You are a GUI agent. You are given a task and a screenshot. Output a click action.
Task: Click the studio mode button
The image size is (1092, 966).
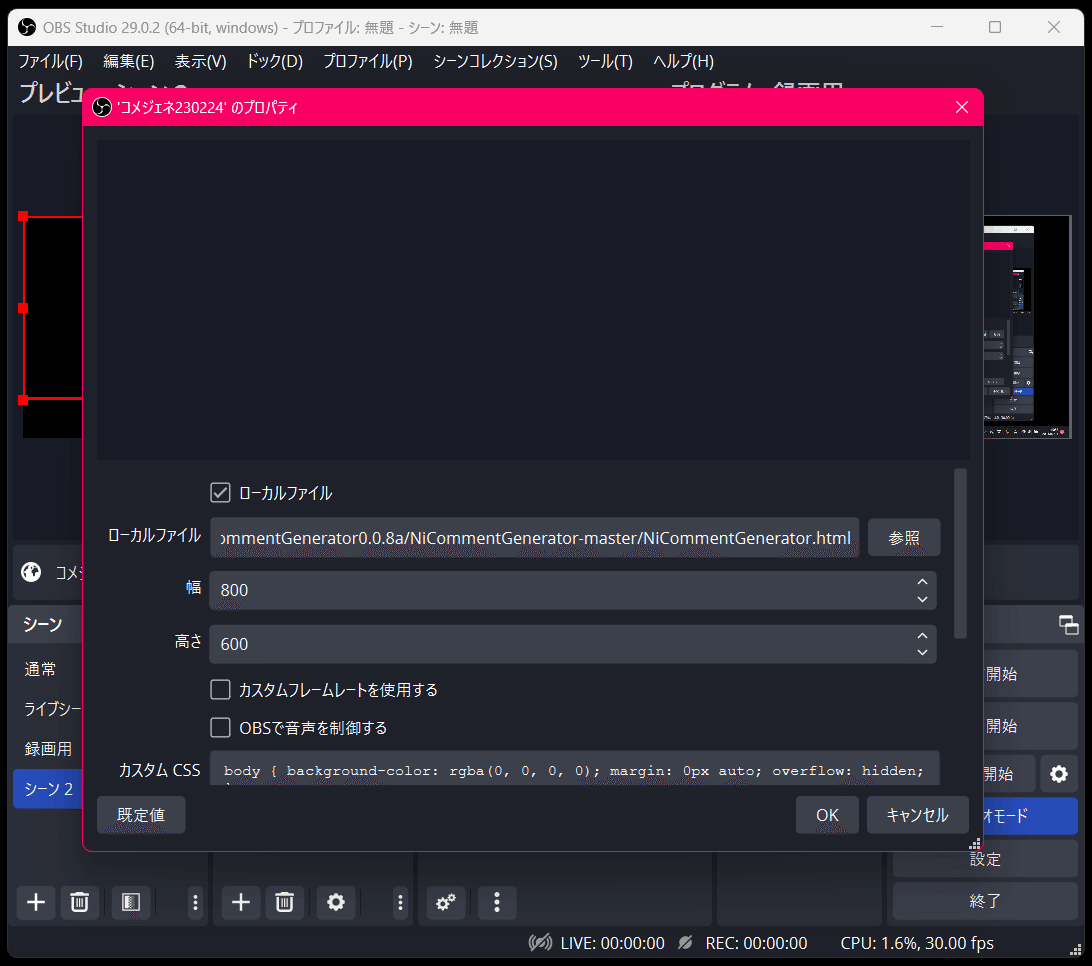[x=1029, y=816]
